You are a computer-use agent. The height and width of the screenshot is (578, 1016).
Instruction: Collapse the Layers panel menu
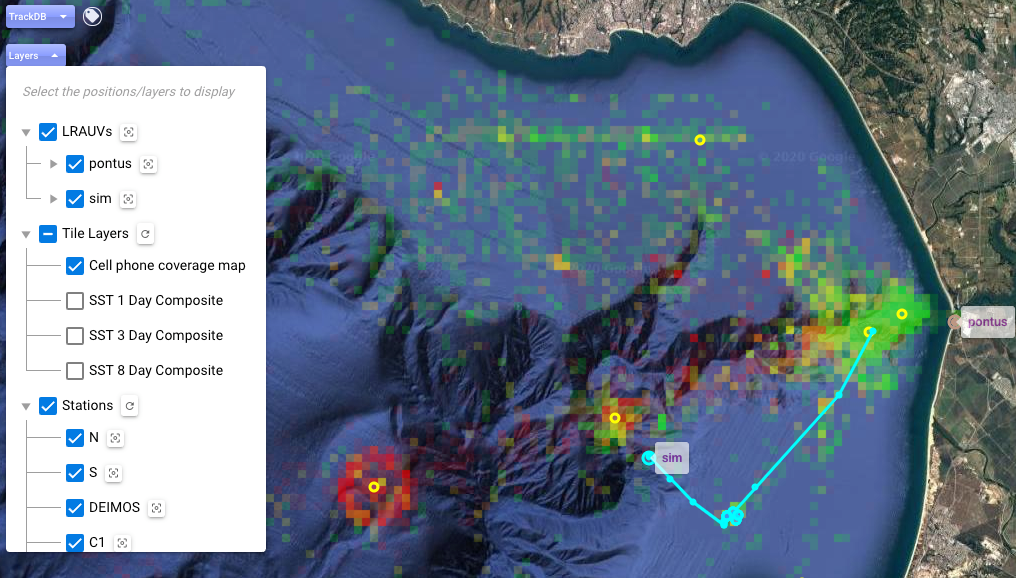(36, 56)
